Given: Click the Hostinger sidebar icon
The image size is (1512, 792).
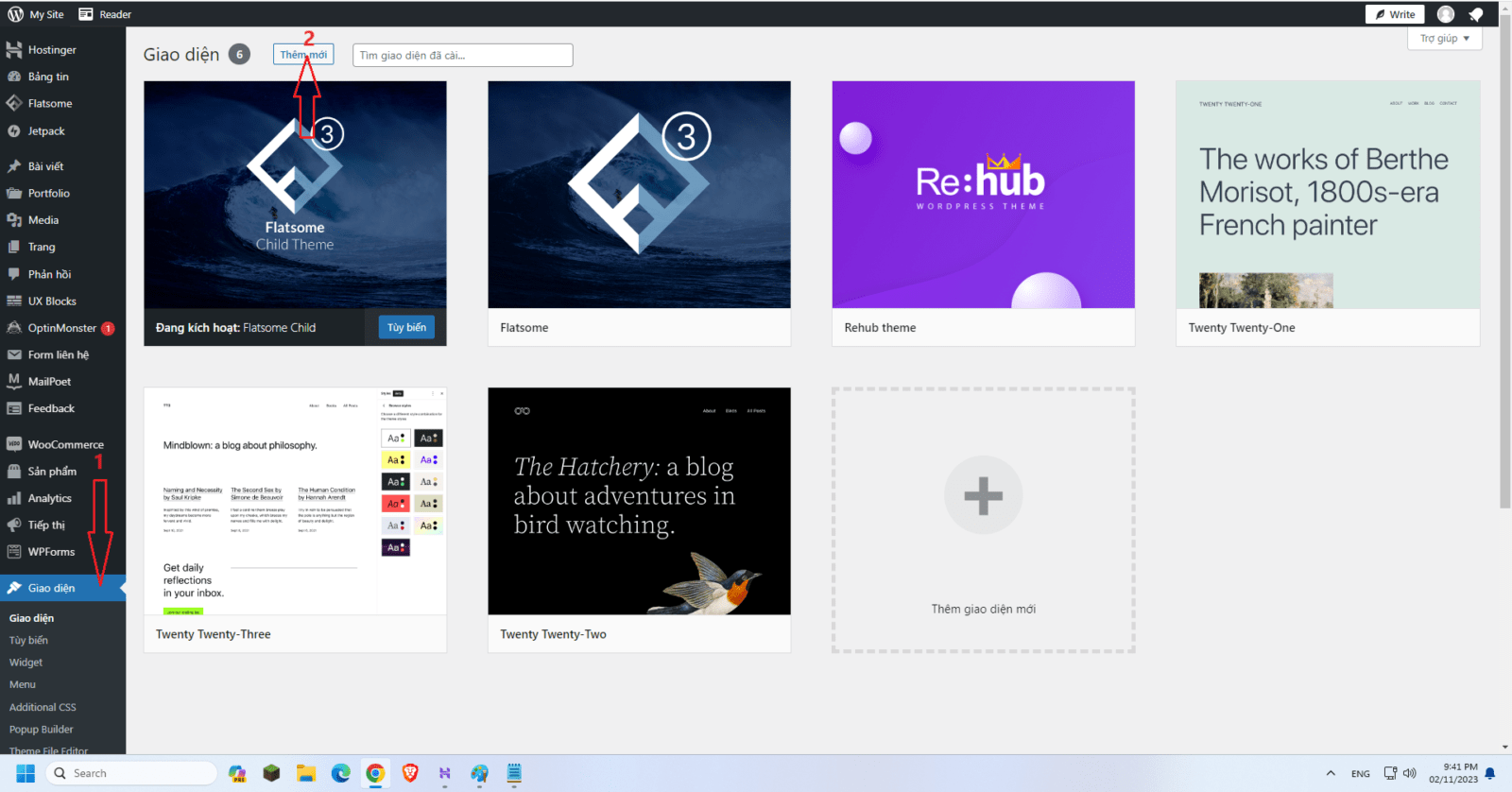Looking at the screenshot, I should (x=14, y=50).
